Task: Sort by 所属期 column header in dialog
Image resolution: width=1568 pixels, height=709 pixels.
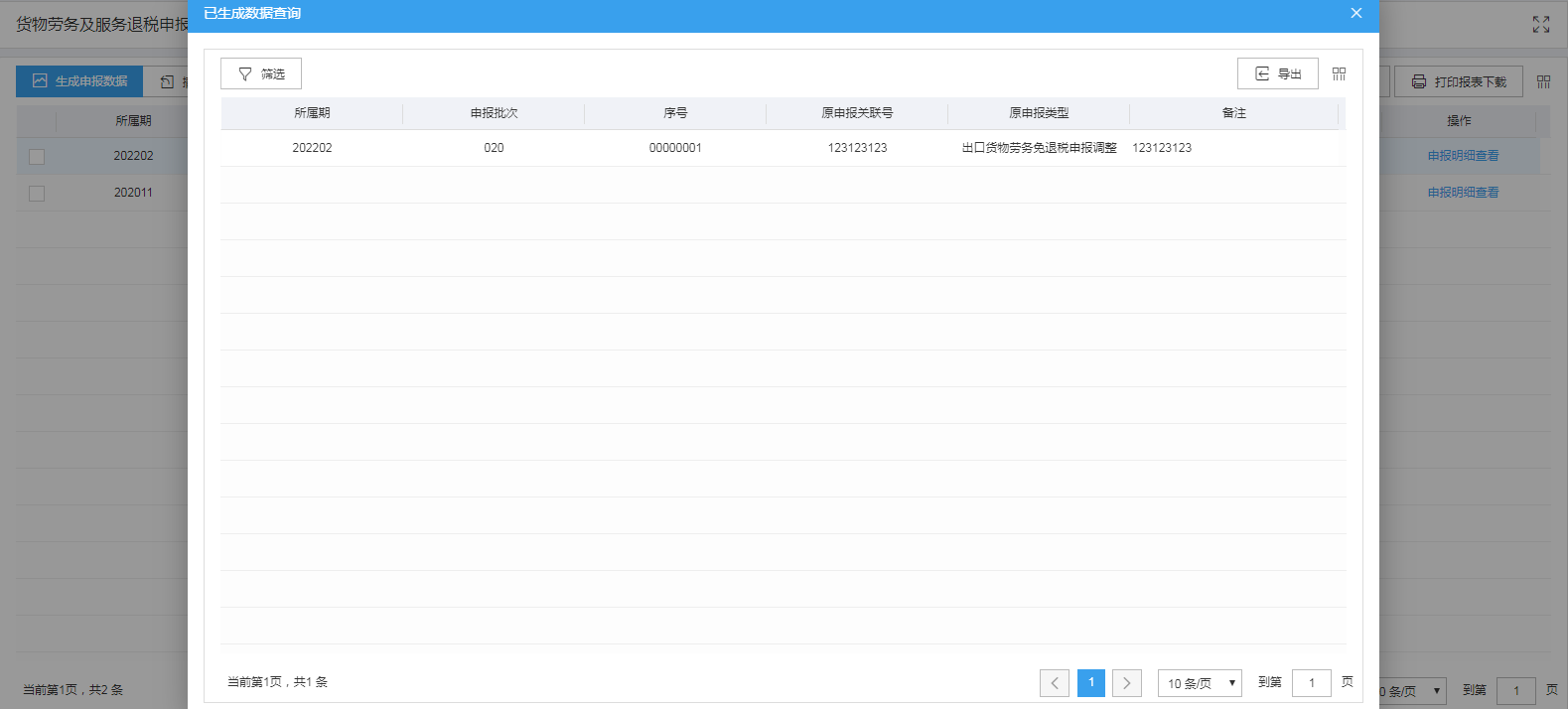Action: (x=312, y=113)
